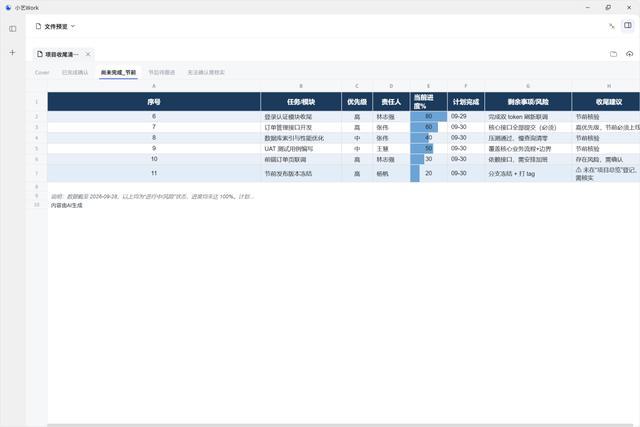Open the folder icon at top right

tap(613, 54)
